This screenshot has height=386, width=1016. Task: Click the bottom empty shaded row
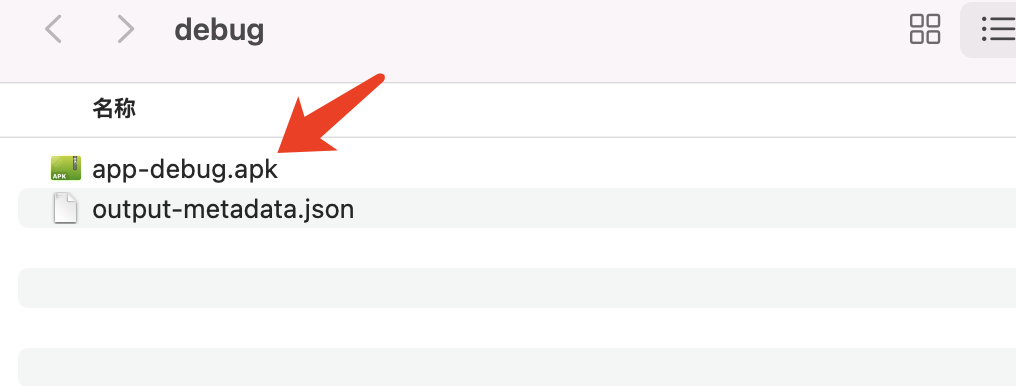click(517, 367)
